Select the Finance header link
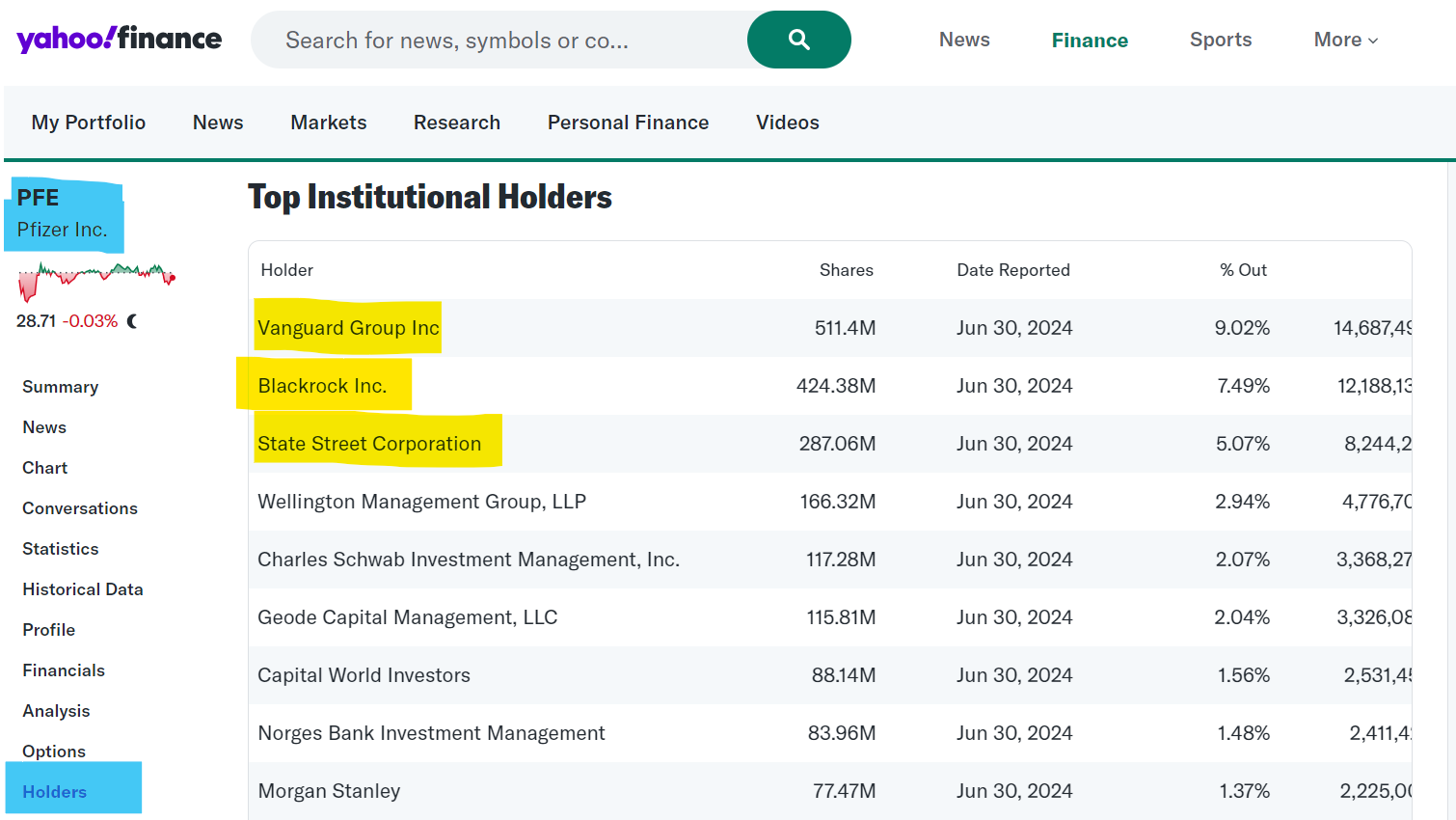 (x=1090, y=41)
